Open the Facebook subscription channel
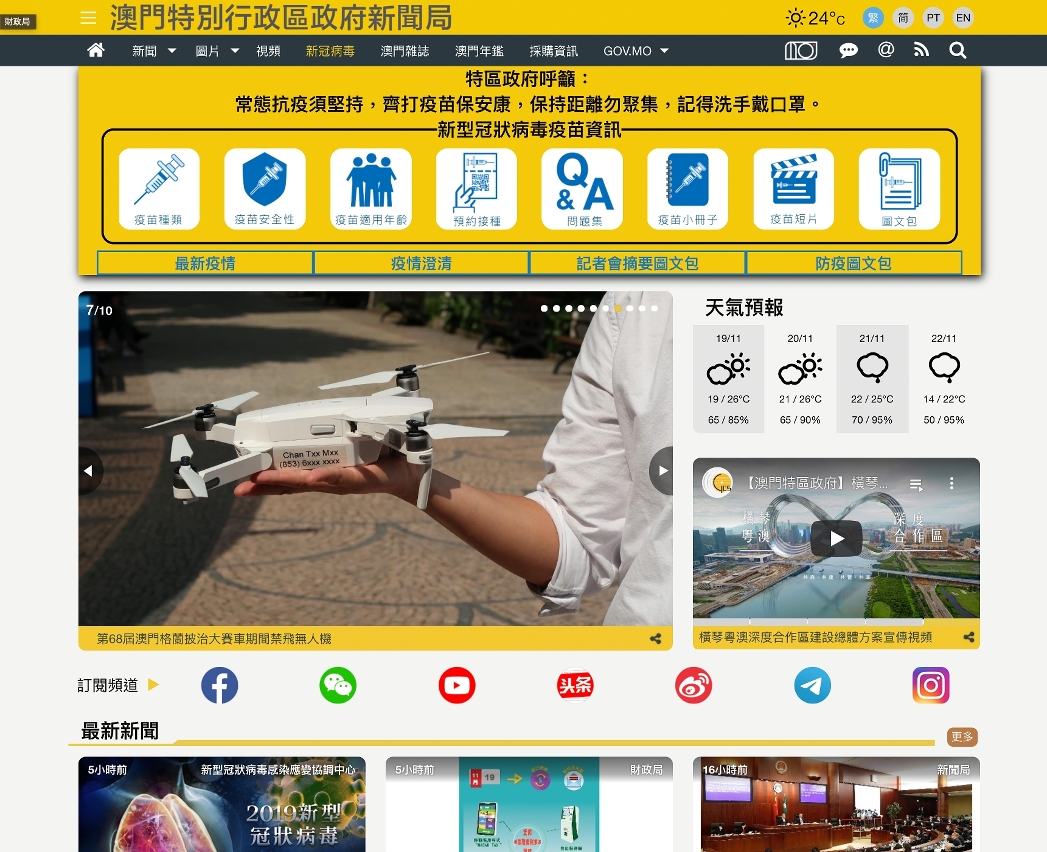 pyautogui.click(x=220, y=685)
